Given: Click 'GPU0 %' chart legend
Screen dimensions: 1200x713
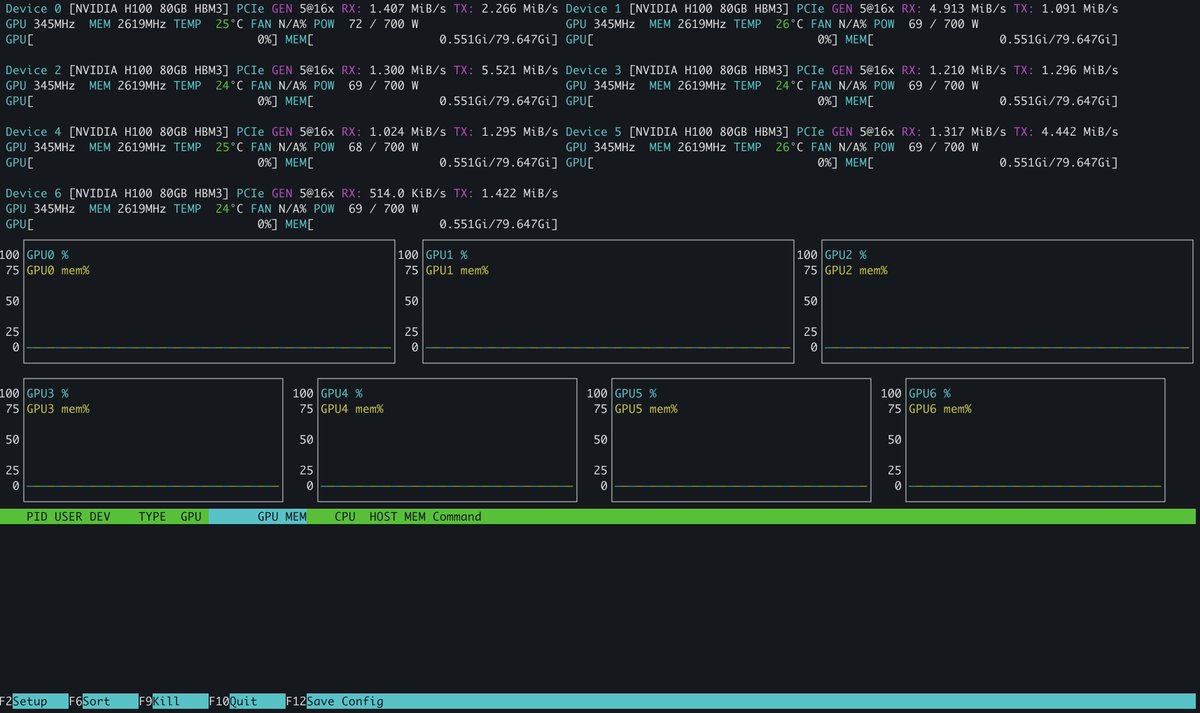Looking at the screenshot, I should pyautogui.click(x=47, y=255).
